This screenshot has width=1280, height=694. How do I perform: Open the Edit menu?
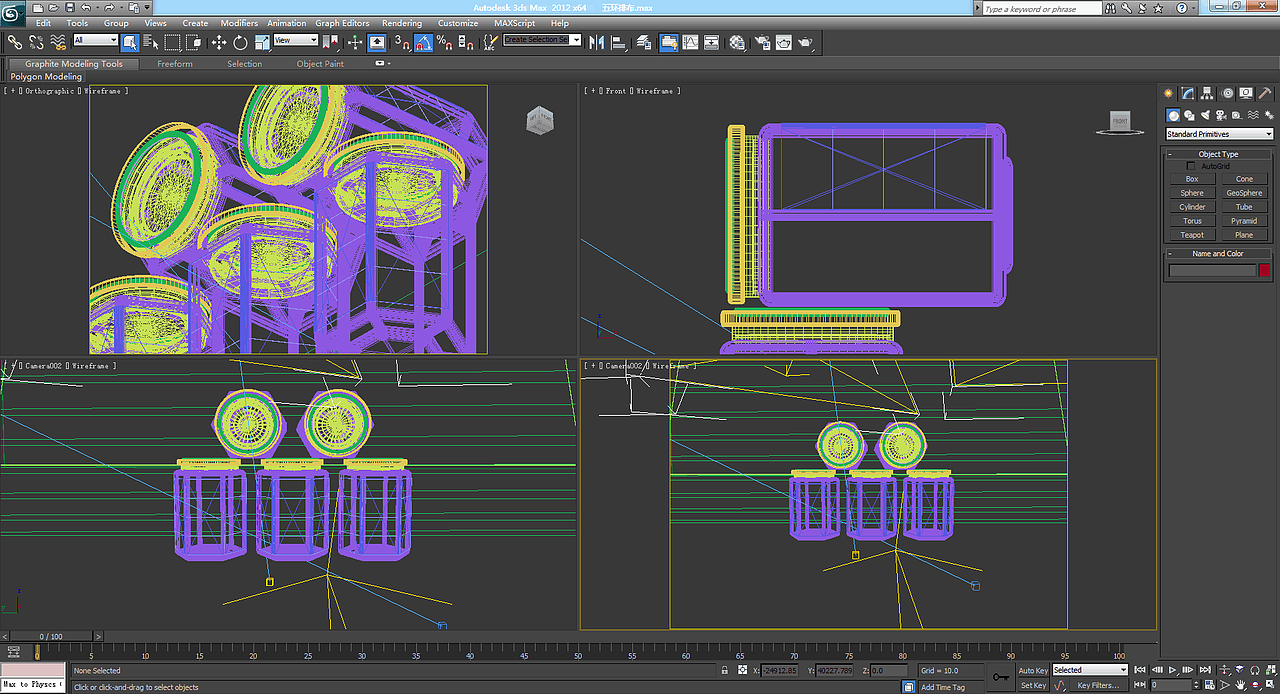(x=44, y=23)
